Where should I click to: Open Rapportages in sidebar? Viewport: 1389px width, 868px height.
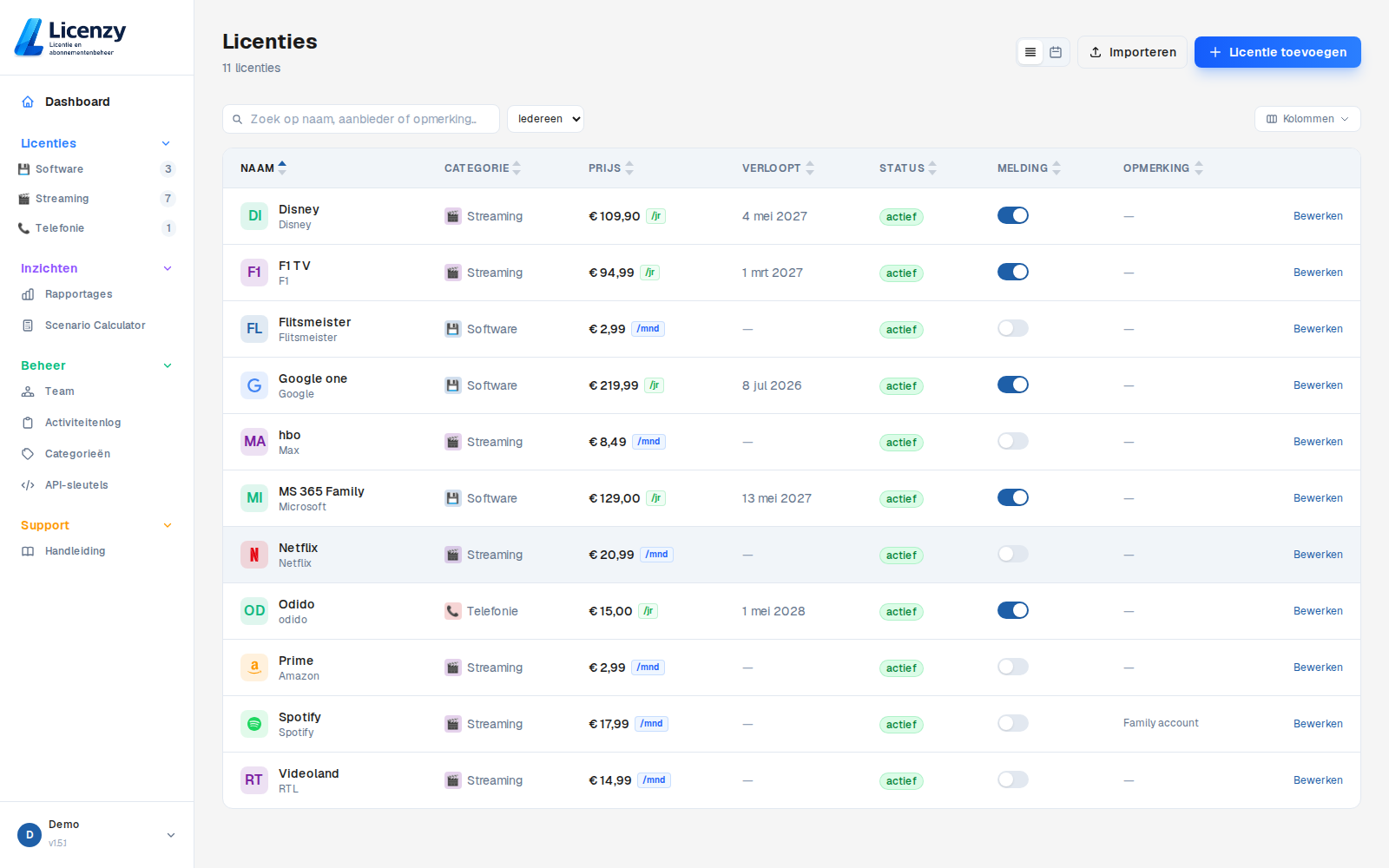[78, 294]
